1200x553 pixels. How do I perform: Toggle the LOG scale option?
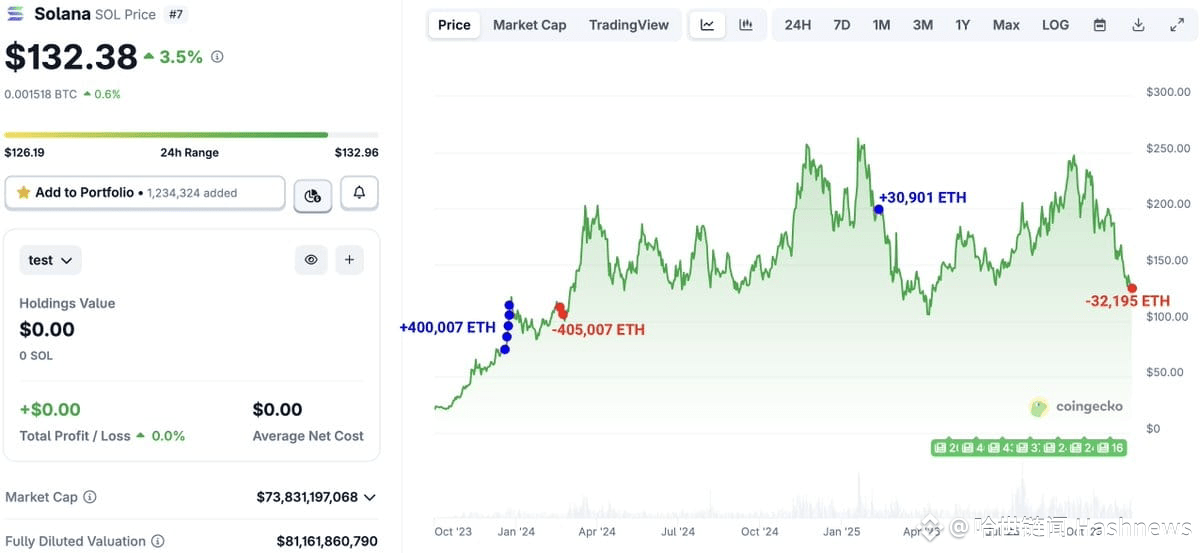(1055, 25)
